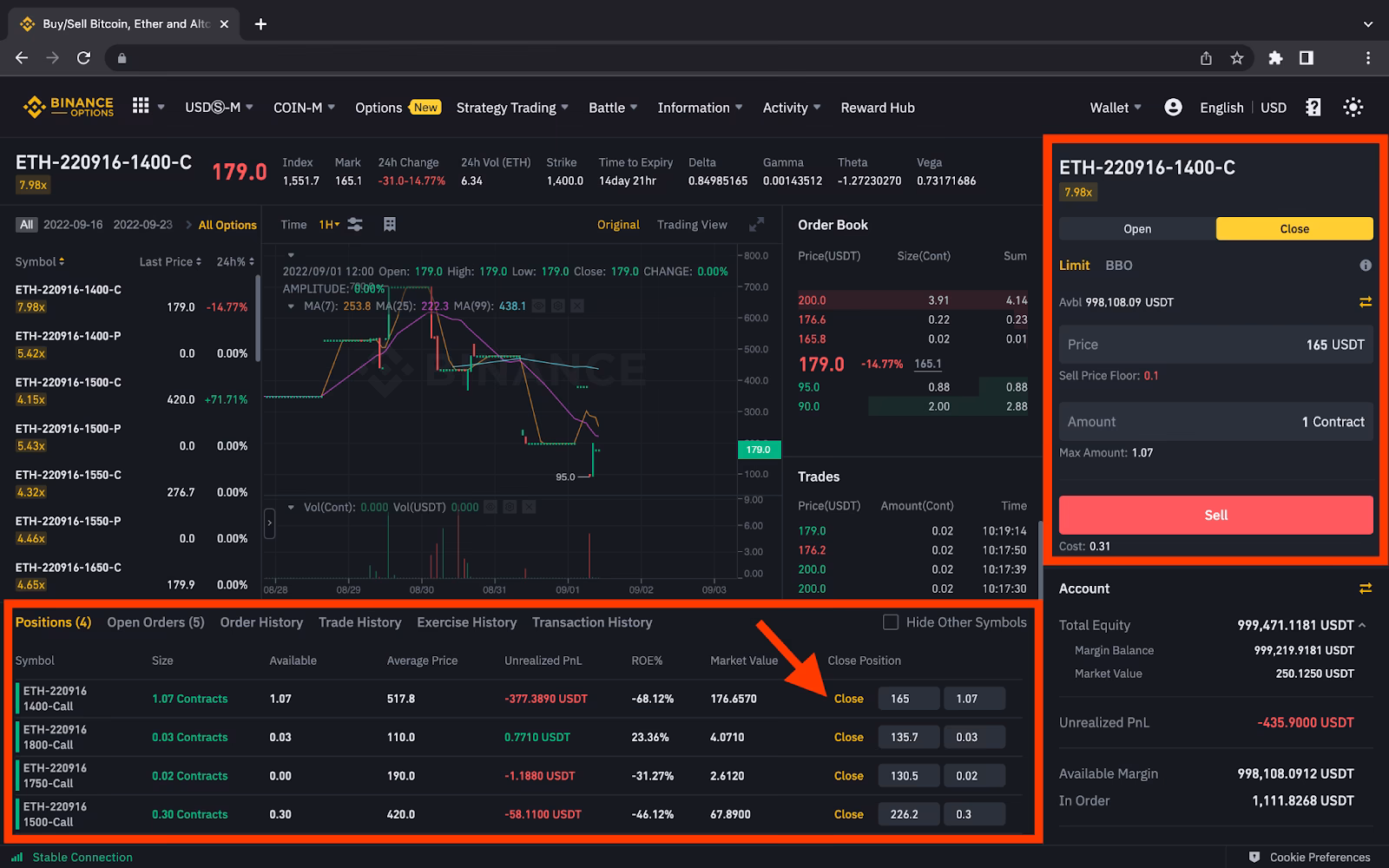The image size is (1389, 868).
Task: Remove the MA overlay with its X icon
Action: pyautogui.click(x=576, y=306)
